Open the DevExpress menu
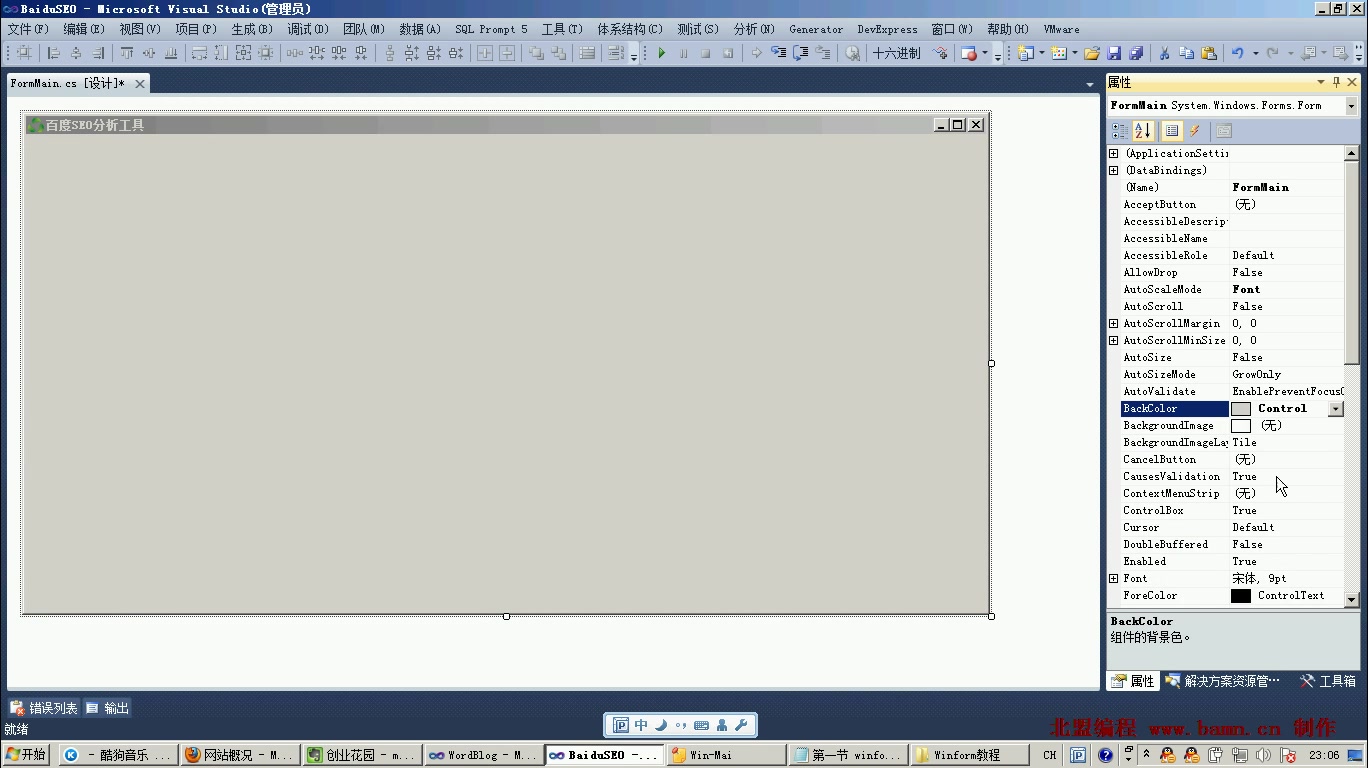 click(x=887, y=29)
